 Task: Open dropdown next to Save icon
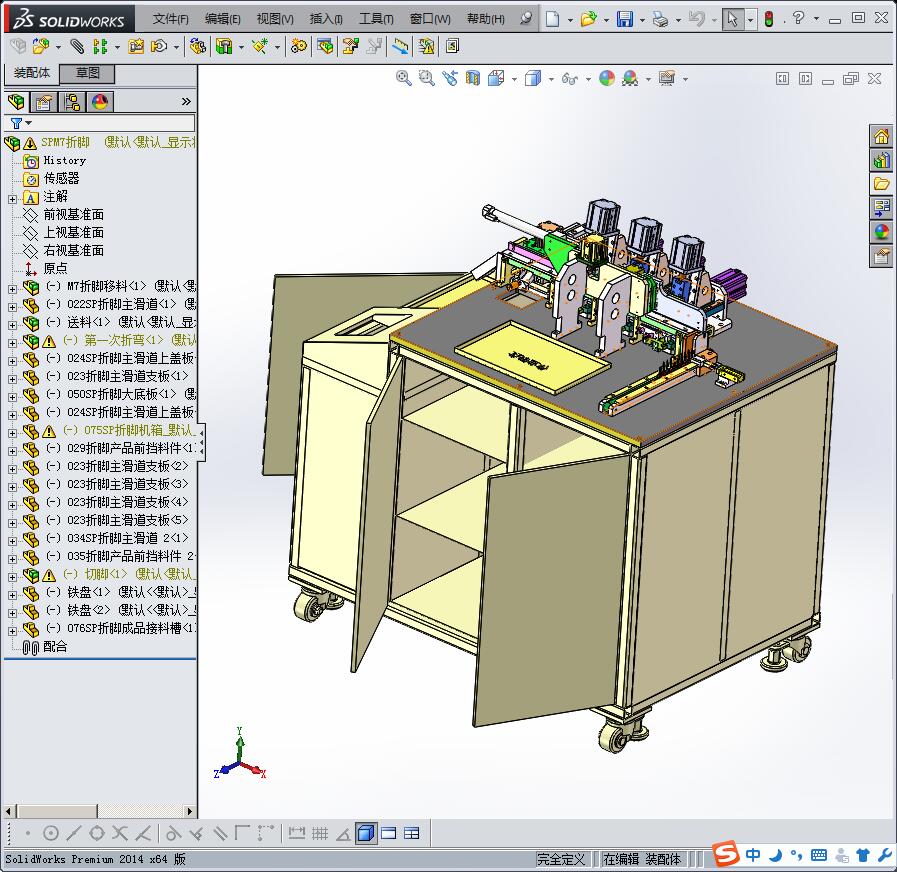(642, 21)
